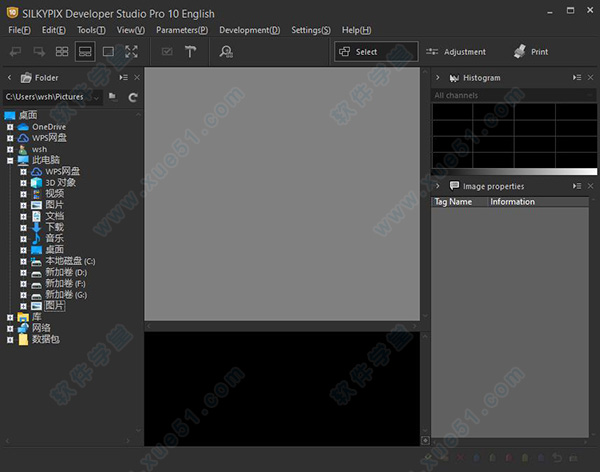Expand the 本地磁盘 (C:) tree node

[23, 261]
